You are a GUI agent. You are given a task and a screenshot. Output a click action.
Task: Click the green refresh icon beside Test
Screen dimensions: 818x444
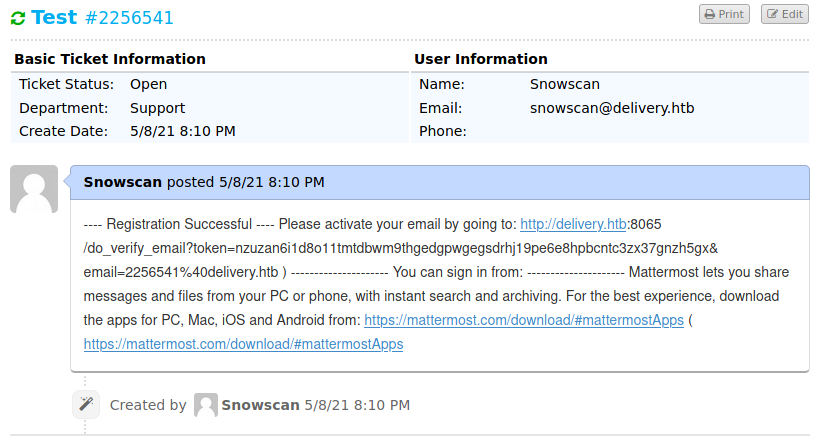coord(18,18)
